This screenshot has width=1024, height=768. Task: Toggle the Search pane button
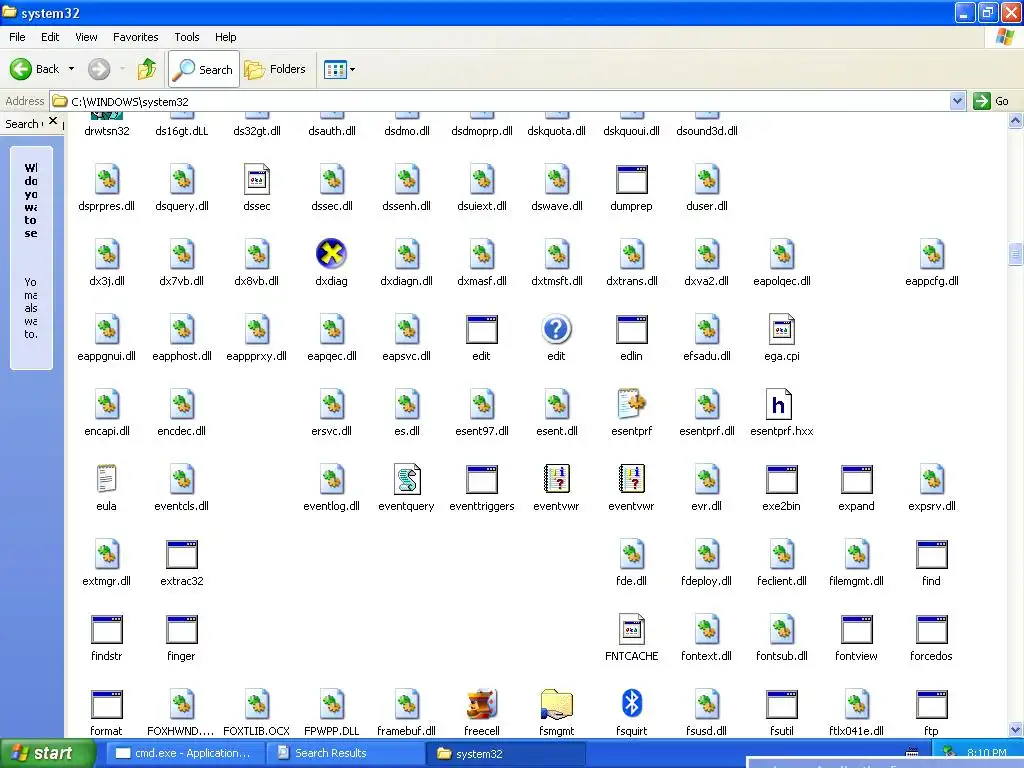[x=204, y=69]
